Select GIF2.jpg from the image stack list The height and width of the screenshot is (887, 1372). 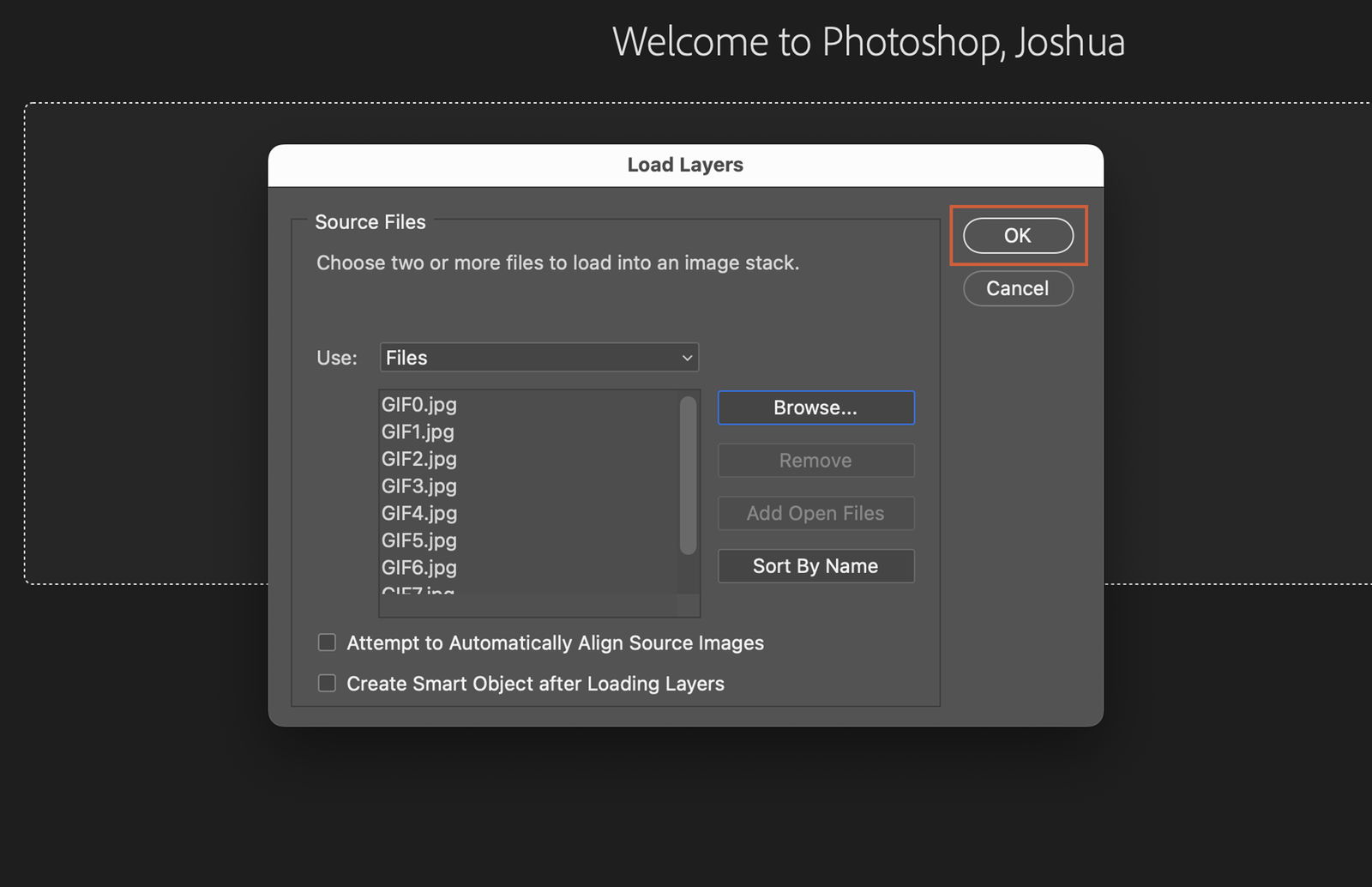pyautogui.click(x=418, y=459)
